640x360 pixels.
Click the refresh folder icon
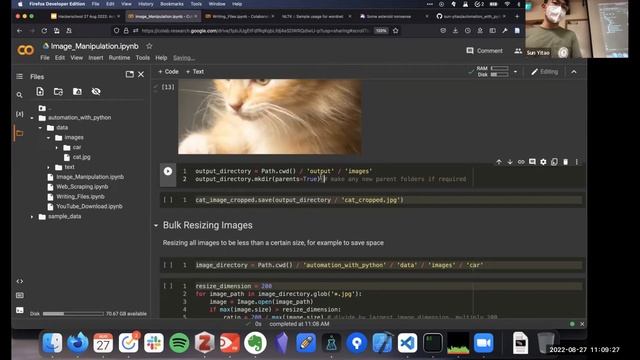[58, 91]
